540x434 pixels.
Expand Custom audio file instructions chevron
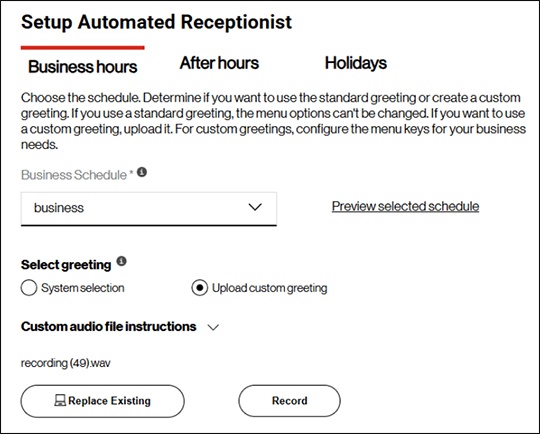[x=214, y=327]
